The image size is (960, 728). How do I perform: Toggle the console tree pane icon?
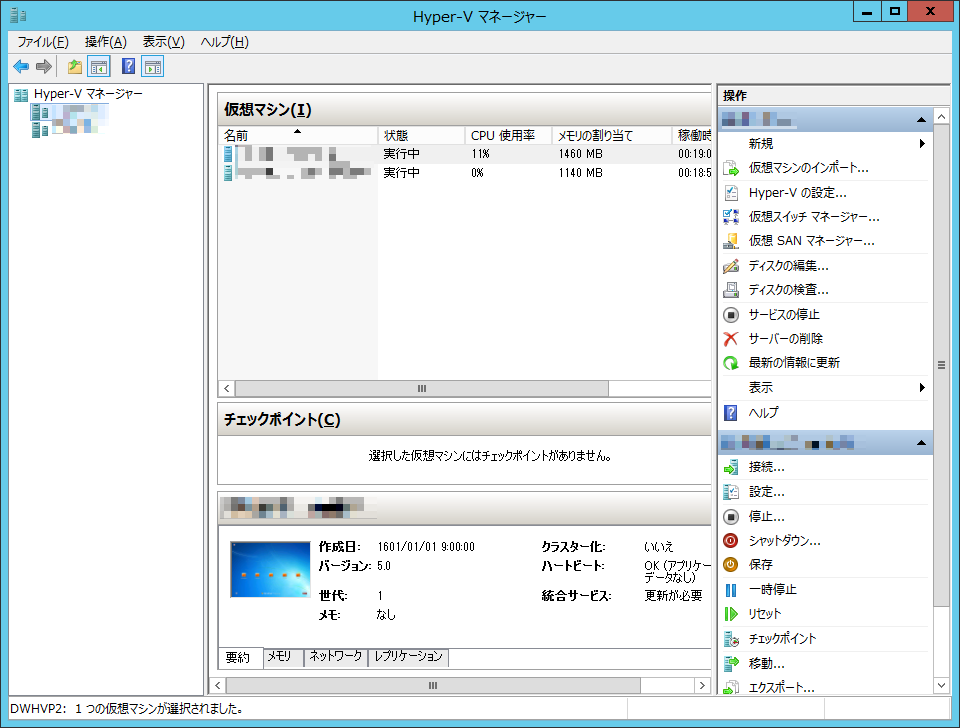99,66
